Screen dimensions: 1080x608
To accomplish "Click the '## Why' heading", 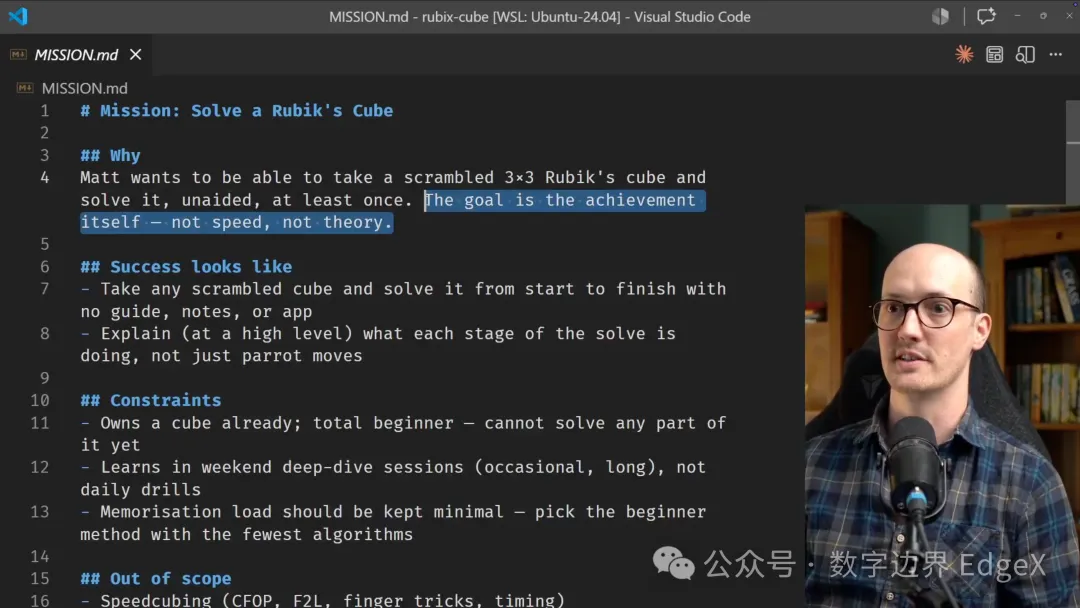I will [110, 156].
